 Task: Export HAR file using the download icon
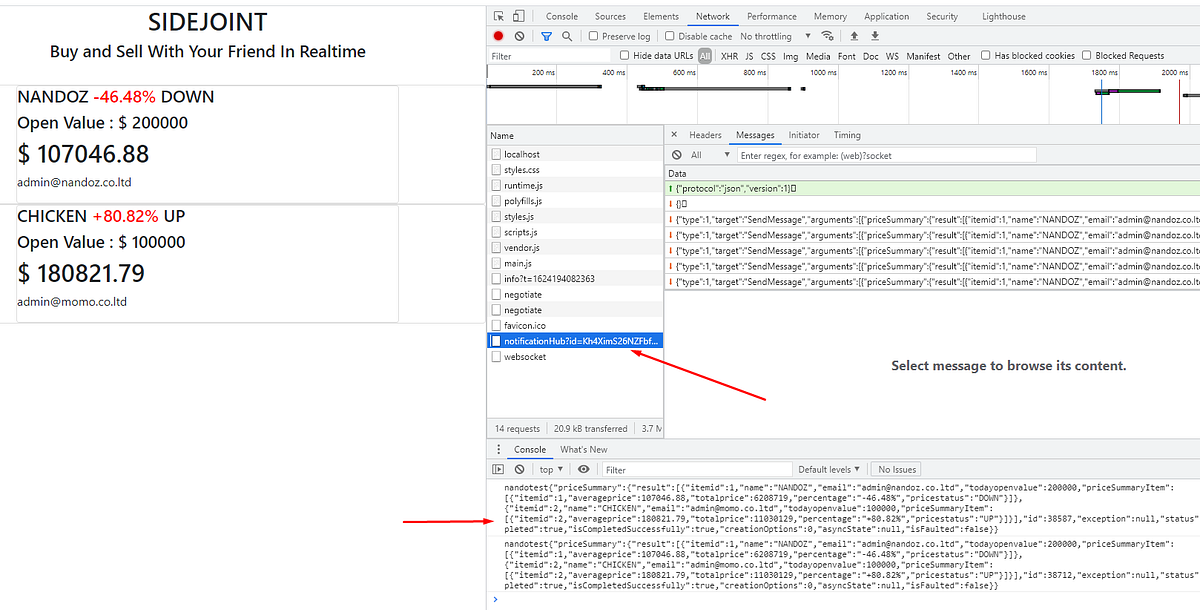[x=875, y=35]
